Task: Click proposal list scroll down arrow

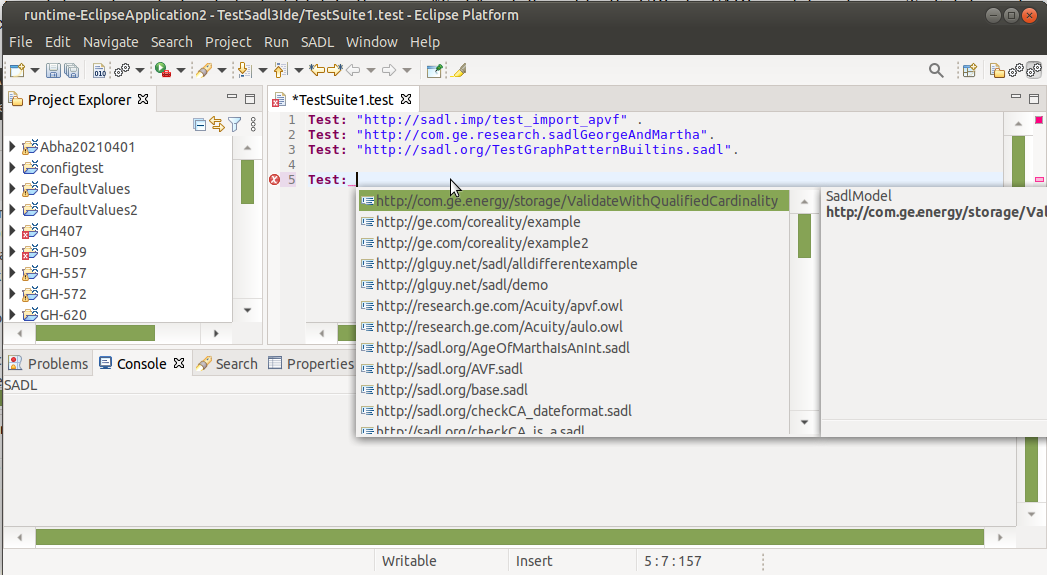Action: click(x=805, y=422)
